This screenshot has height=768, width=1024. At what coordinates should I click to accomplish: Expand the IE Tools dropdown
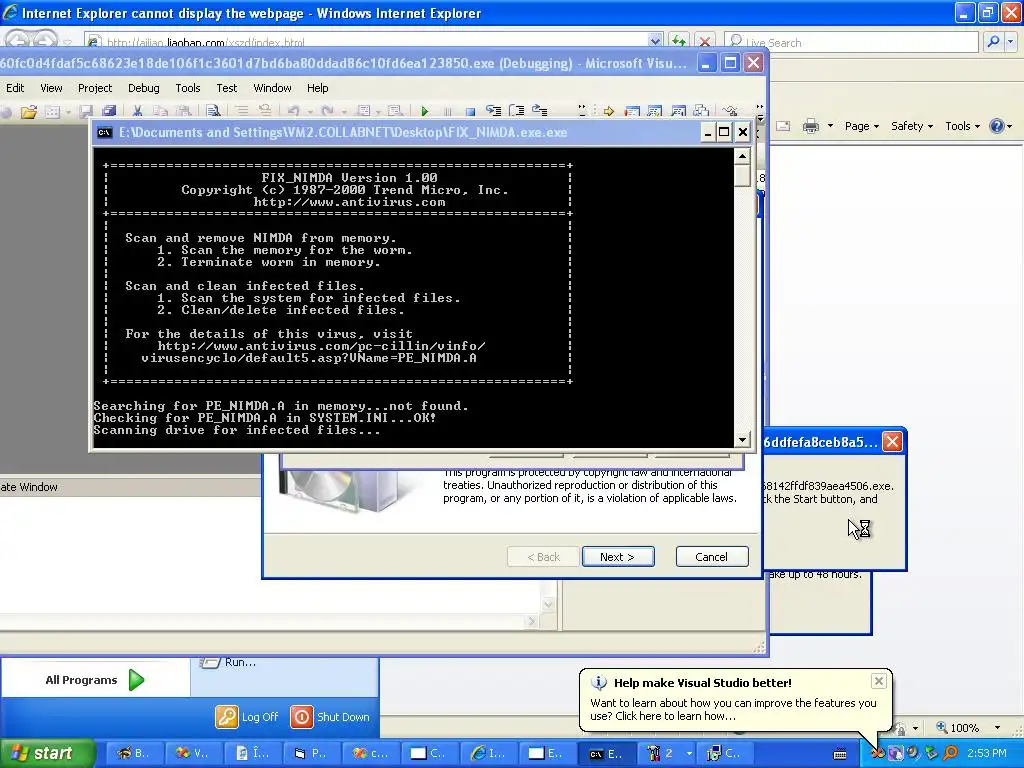point(963,126)
